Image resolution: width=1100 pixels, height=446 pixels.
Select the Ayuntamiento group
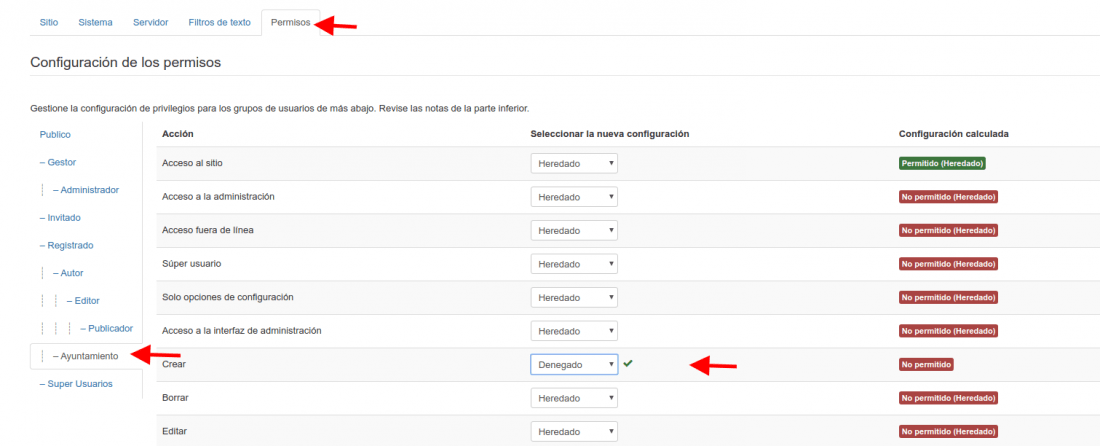click(86, 356)
